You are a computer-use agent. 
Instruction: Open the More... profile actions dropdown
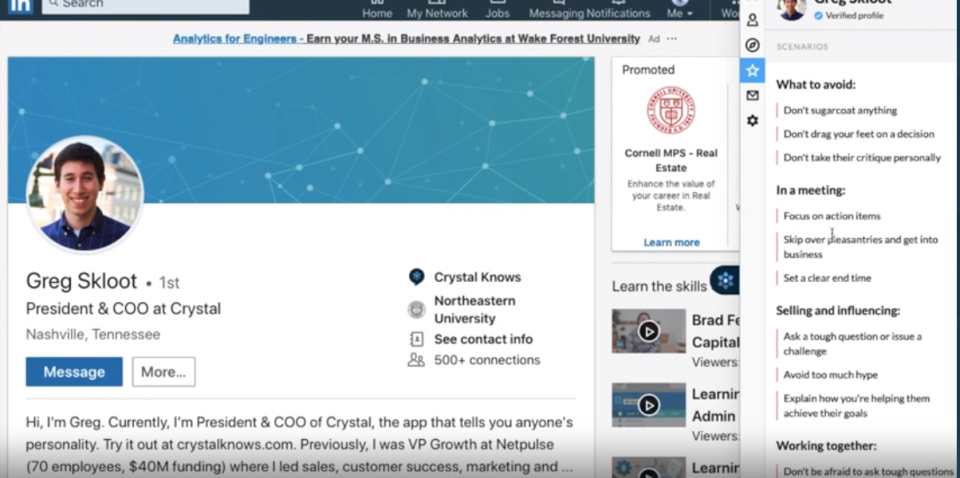163,372
